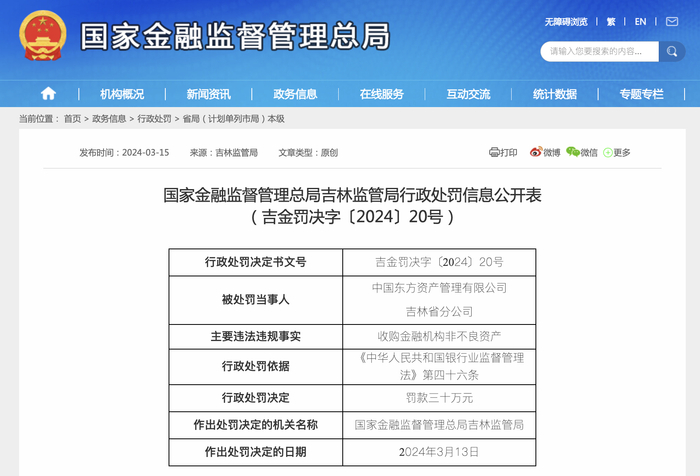Click table label 行政处罚决定书文号

pyautogui.click(x=256, y=262)
